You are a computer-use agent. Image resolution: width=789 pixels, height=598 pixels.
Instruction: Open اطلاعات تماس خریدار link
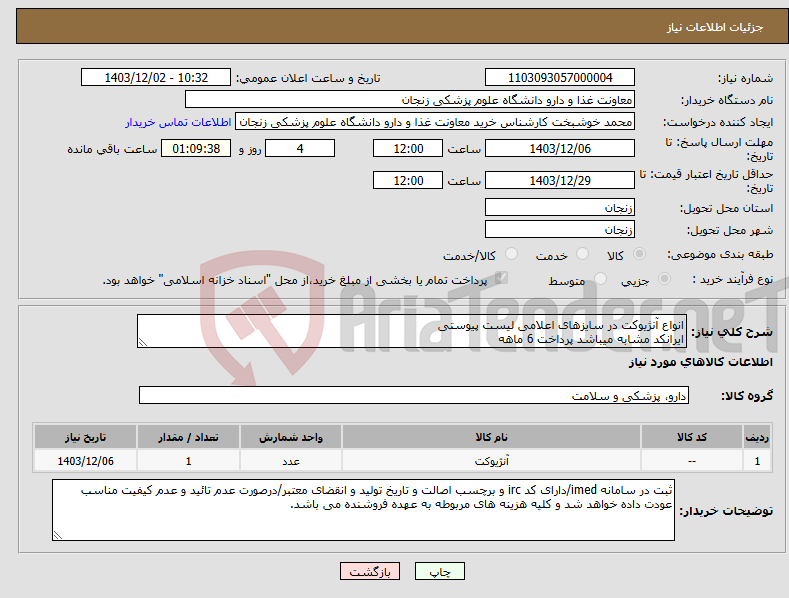[x=178, y=122]
